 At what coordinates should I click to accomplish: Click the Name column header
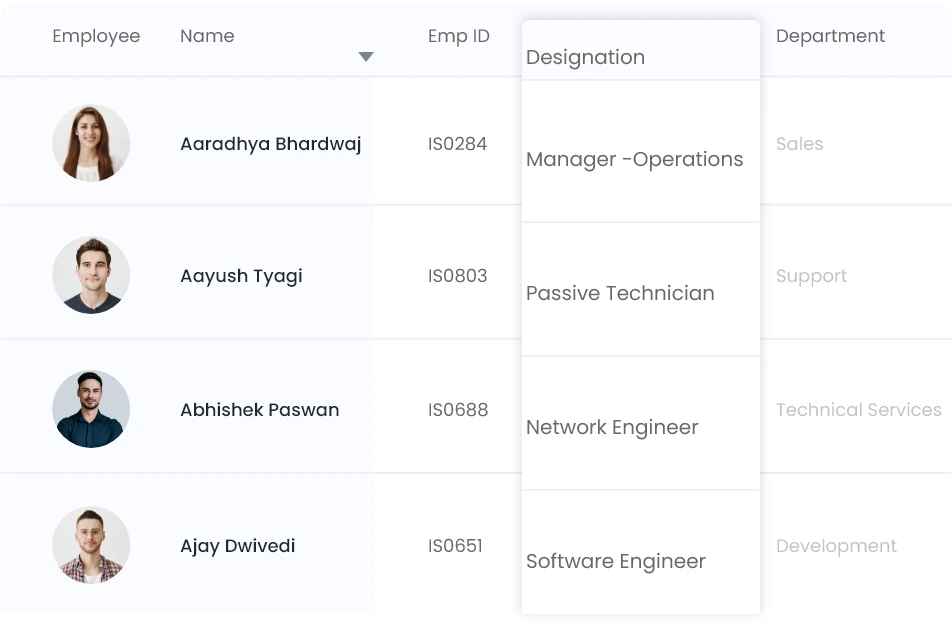pos(207,36)
